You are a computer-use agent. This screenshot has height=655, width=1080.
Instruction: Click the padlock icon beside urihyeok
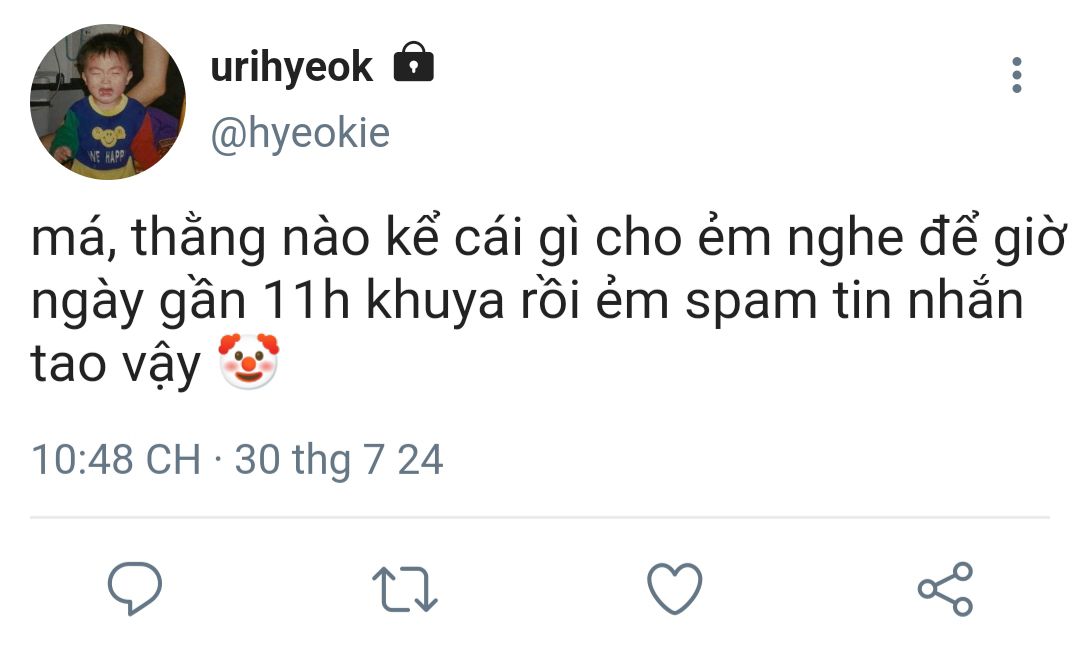click(414, 64)
